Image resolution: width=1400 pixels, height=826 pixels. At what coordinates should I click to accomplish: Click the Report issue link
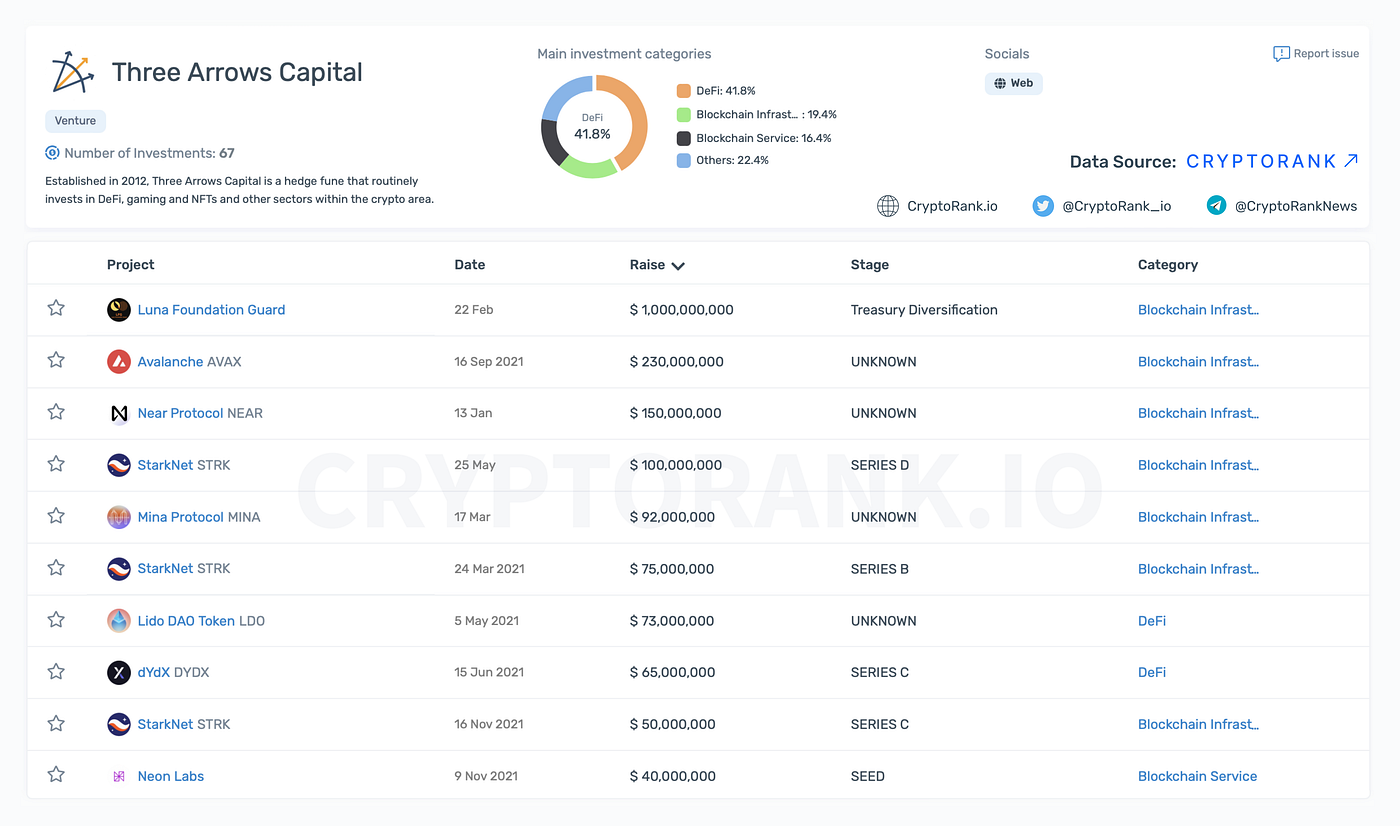[1316, 54]
